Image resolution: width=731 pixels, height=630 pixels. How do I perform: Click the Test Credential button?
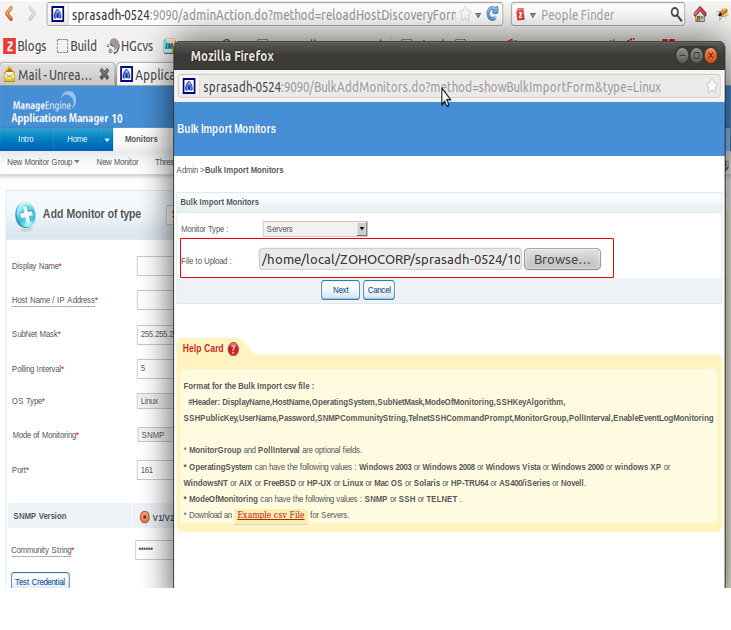point(40,581)
